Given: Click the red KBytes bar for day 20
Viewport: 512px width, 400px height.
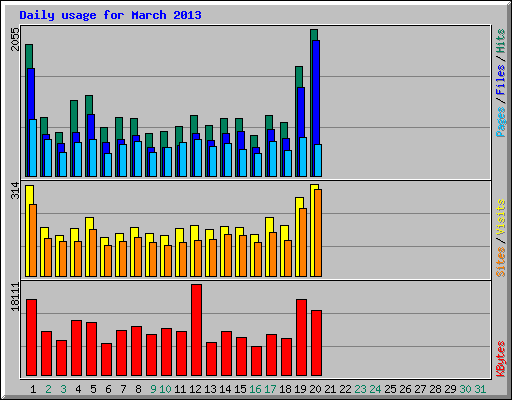Looking at the screenshot, I should coord(317,343).
